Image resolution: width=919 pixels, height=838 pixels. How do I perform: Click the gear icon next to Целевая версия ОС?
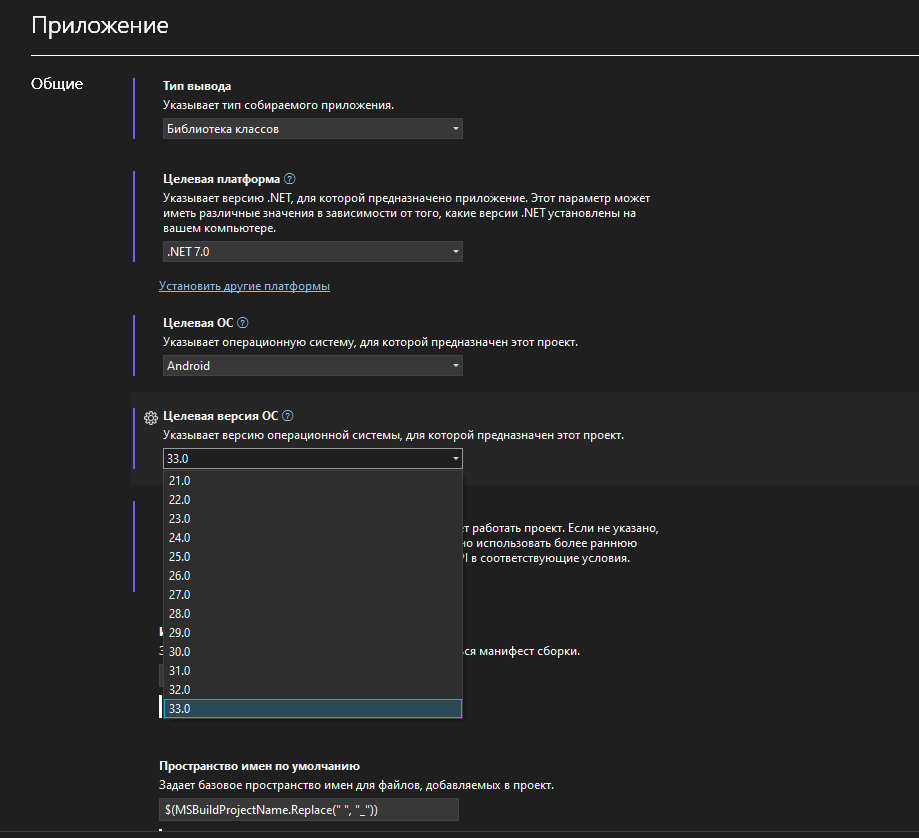coord(150,416)
